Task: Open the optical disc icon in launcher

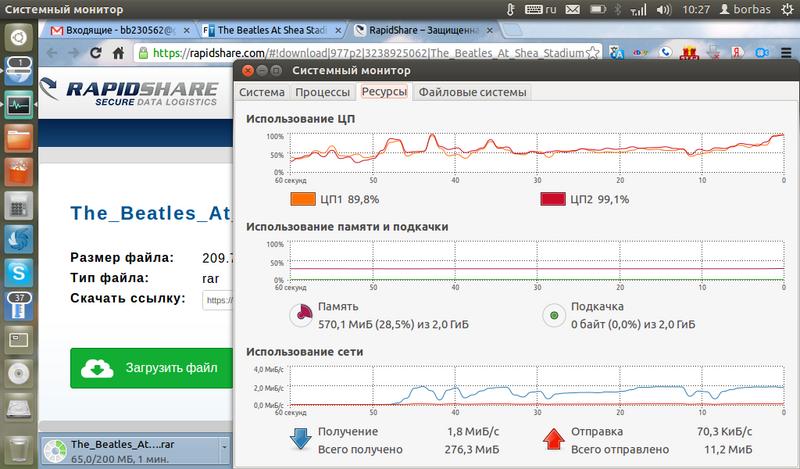Action: tap(19, 374)
